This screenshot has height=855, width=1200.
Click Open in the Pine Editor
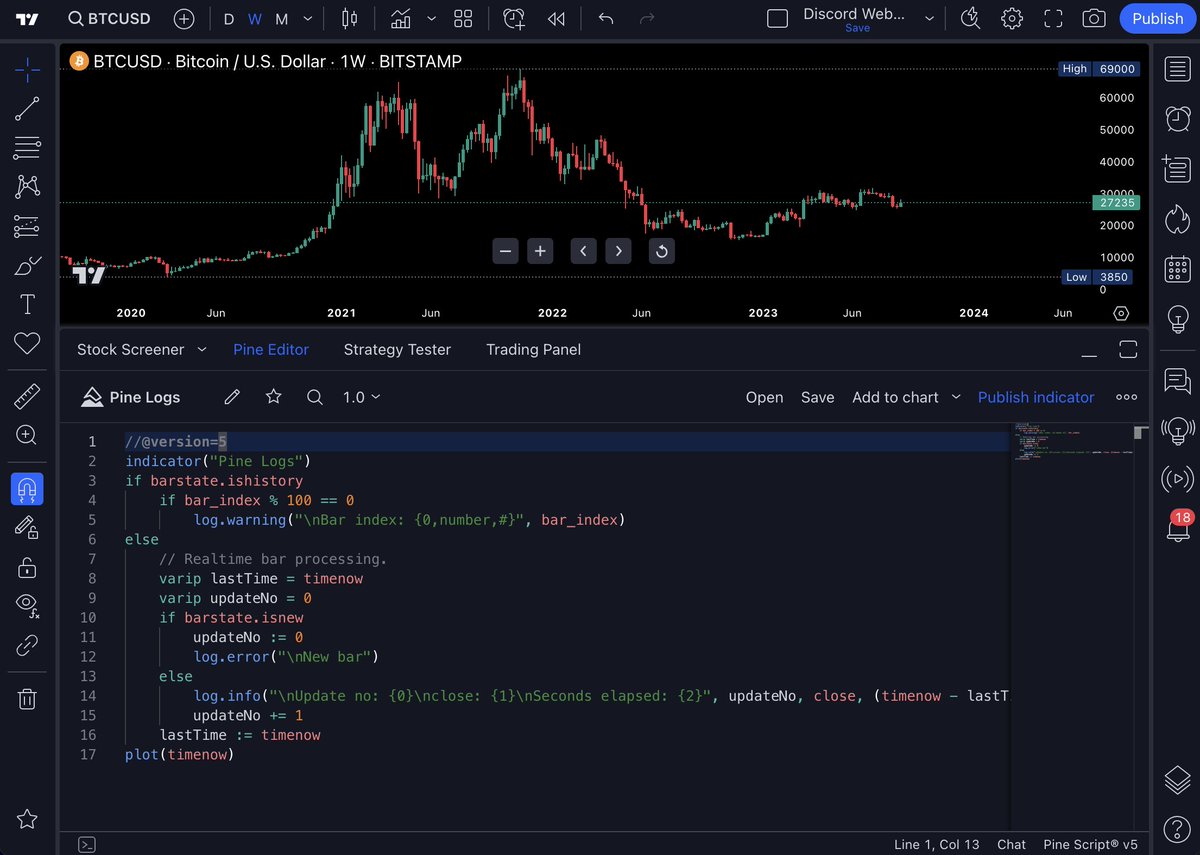(x=764, y=397)
